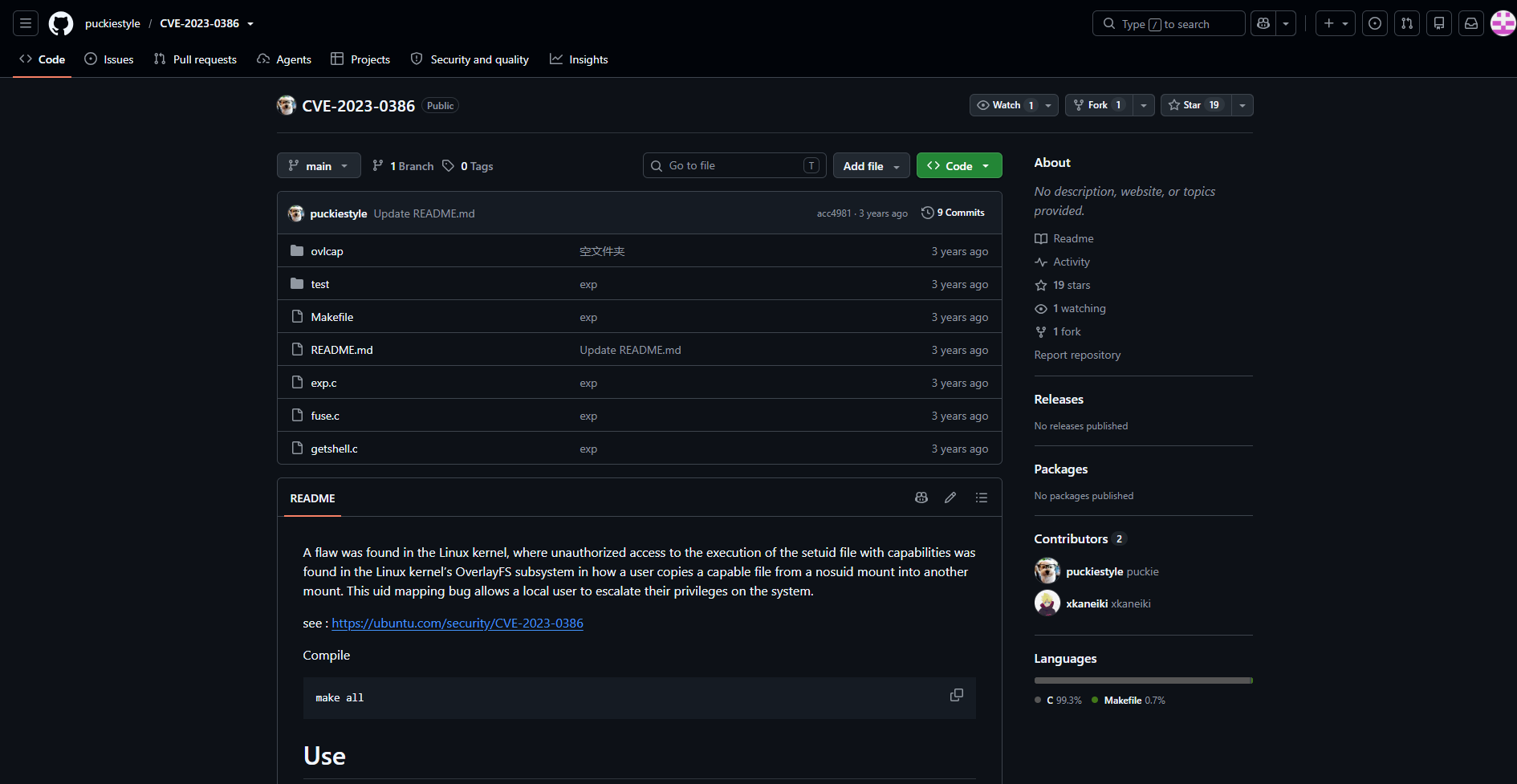This screenshot has width=1517, height=784.
Task: Open puckiestyle owner link in breadcrumb
Action: pos(112,23)
